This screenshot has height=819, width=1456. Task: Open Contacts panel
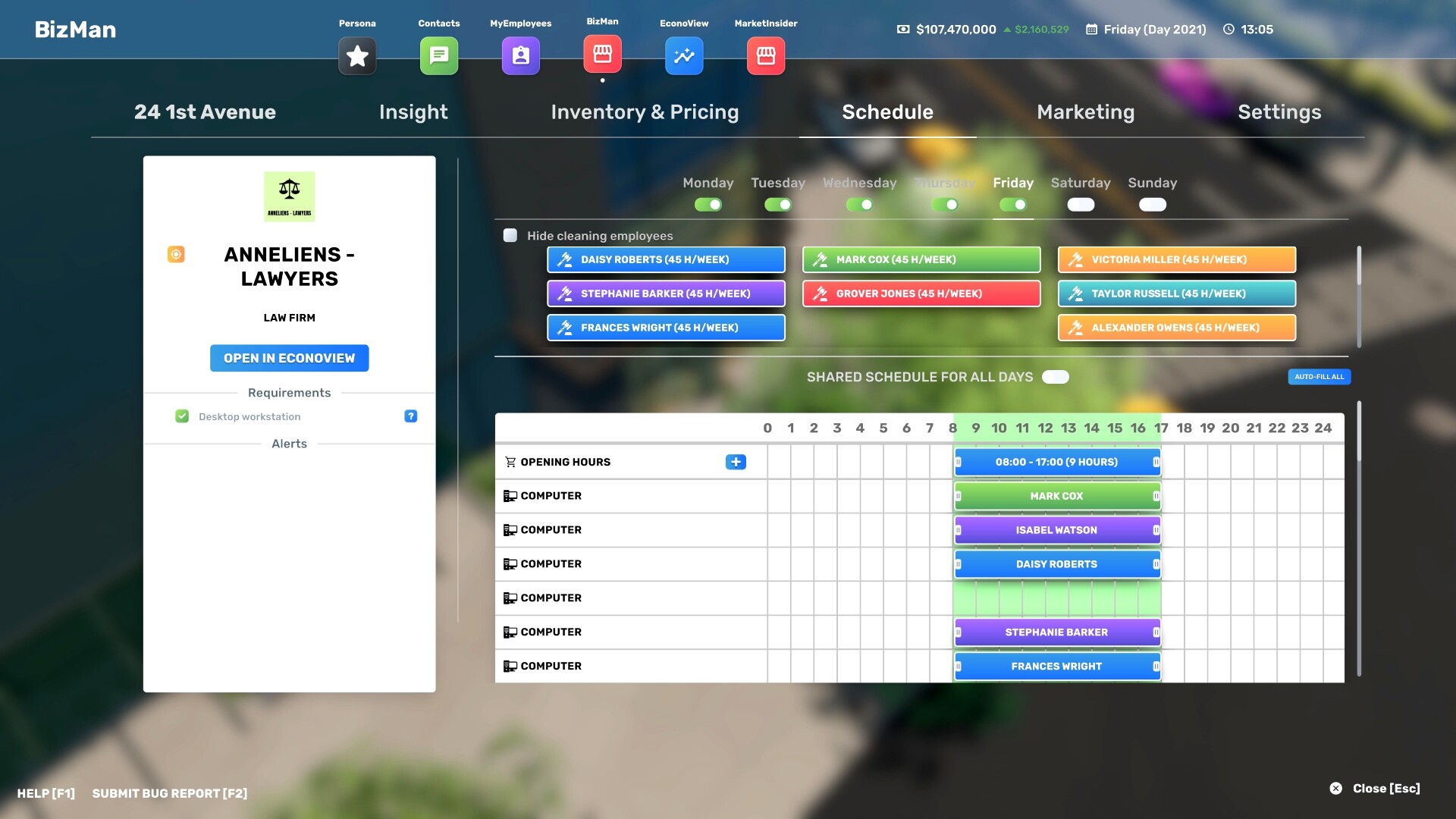tap(438, 55)
